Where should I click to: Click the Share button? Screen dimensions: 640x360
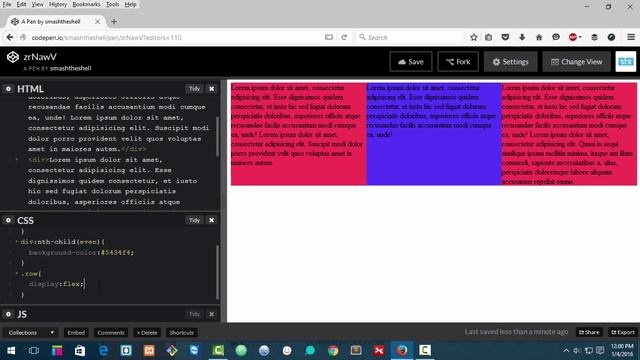tap(589, 332)
